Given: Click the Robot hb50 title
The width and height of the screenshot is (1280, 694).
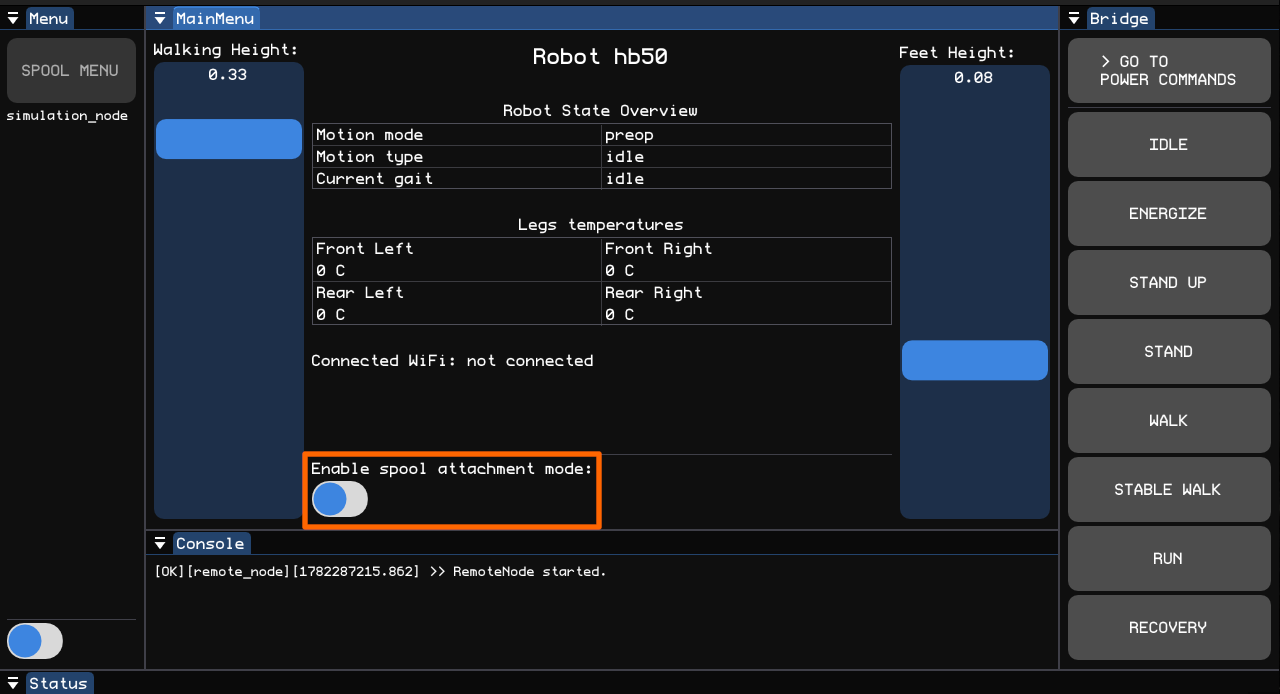Looking at the screenshot, I should tap(600, 57).
